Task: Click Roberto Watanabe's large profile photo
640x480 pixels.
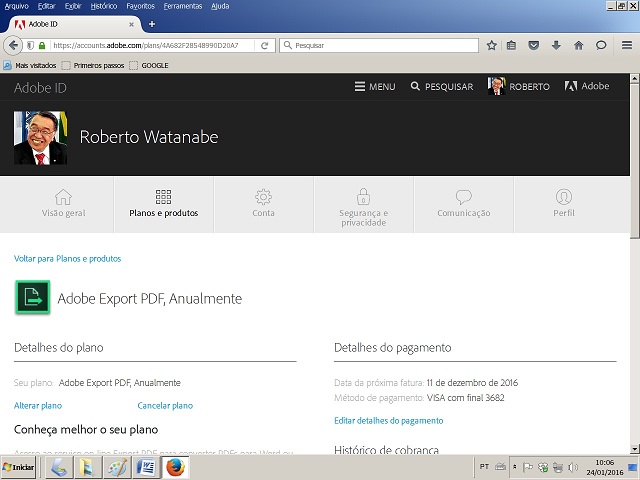Action: pyautogui.click(x=40, y=138)
